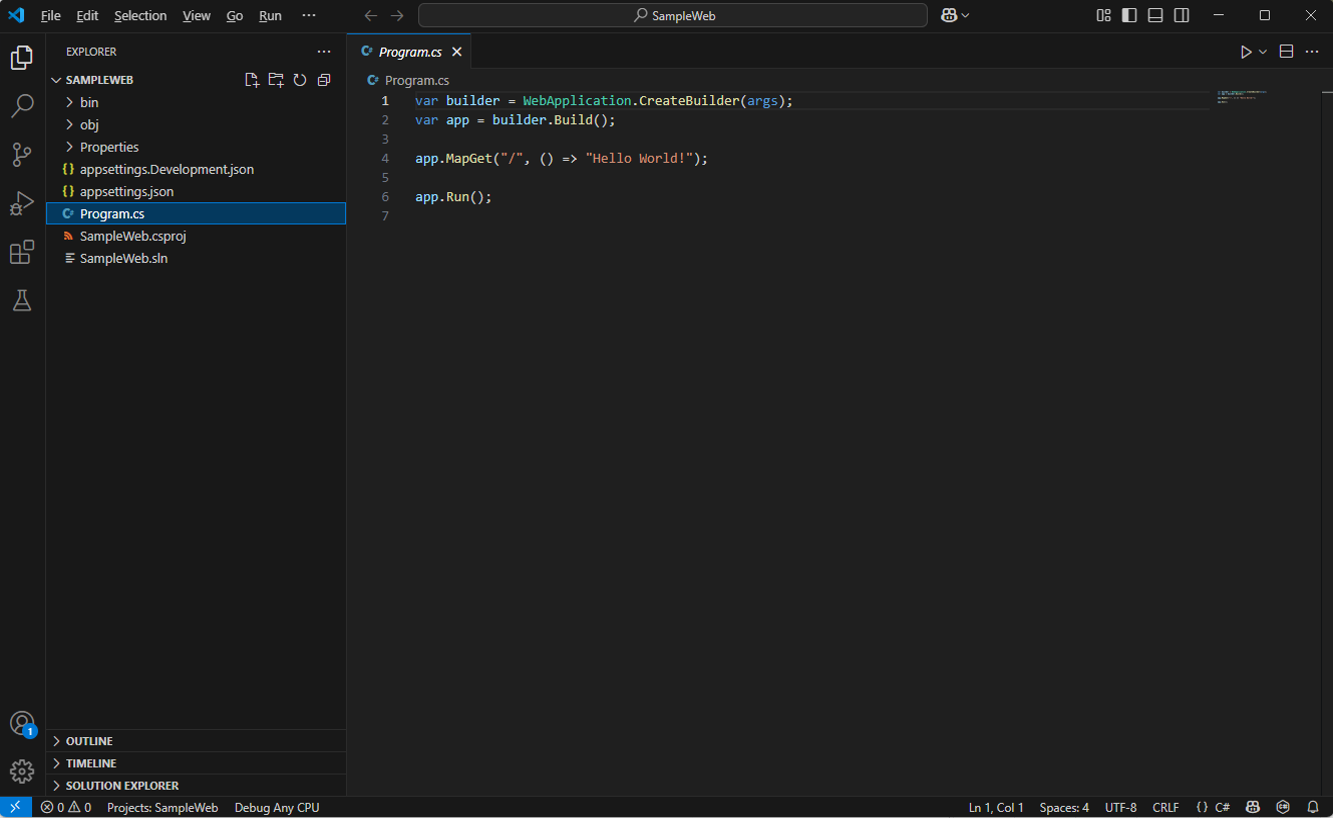Toggle the secondary side bar visibility
Screen dimensions: 1333x818
tap(1181, 15)
